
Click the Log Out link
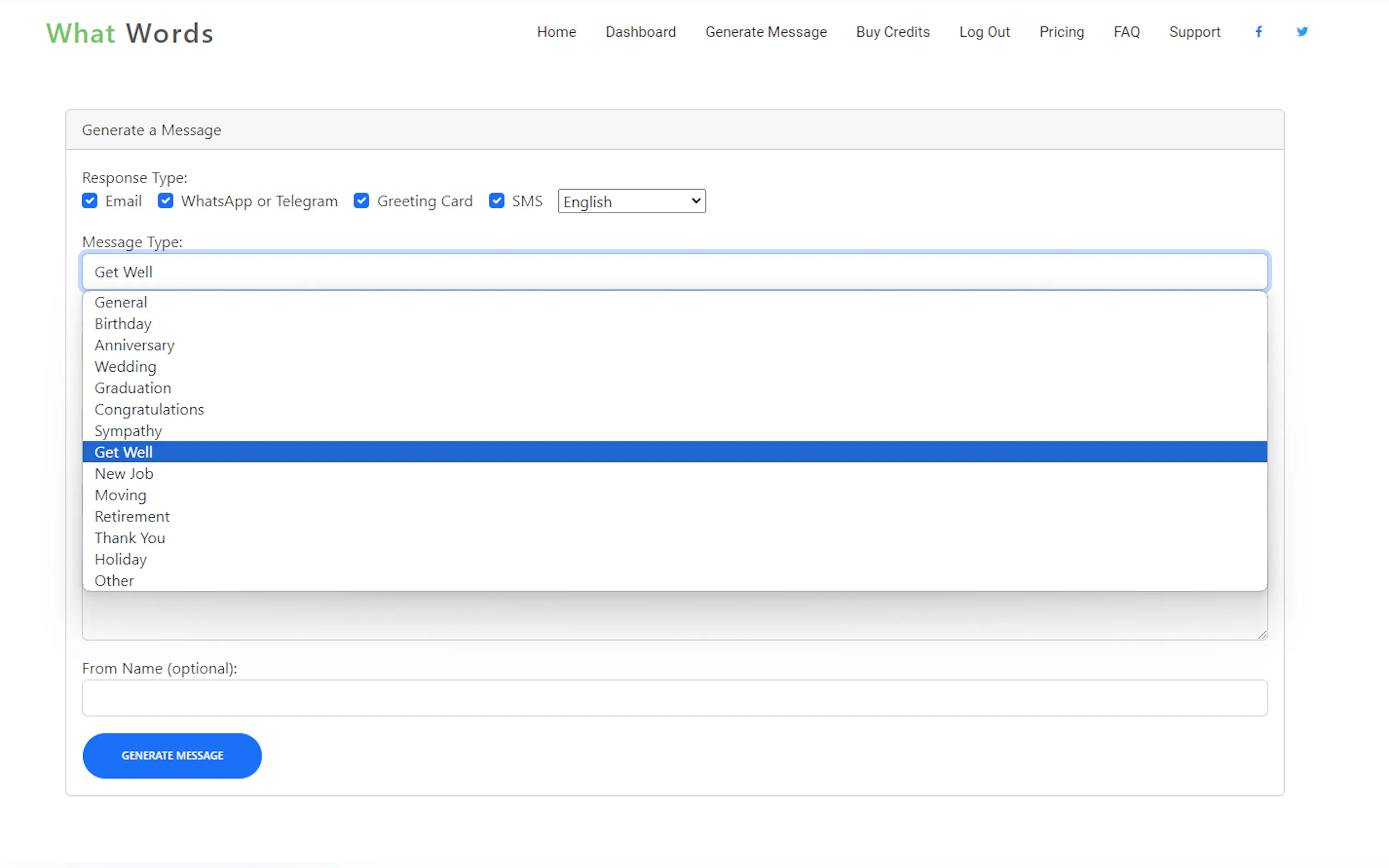coord(984,32)
